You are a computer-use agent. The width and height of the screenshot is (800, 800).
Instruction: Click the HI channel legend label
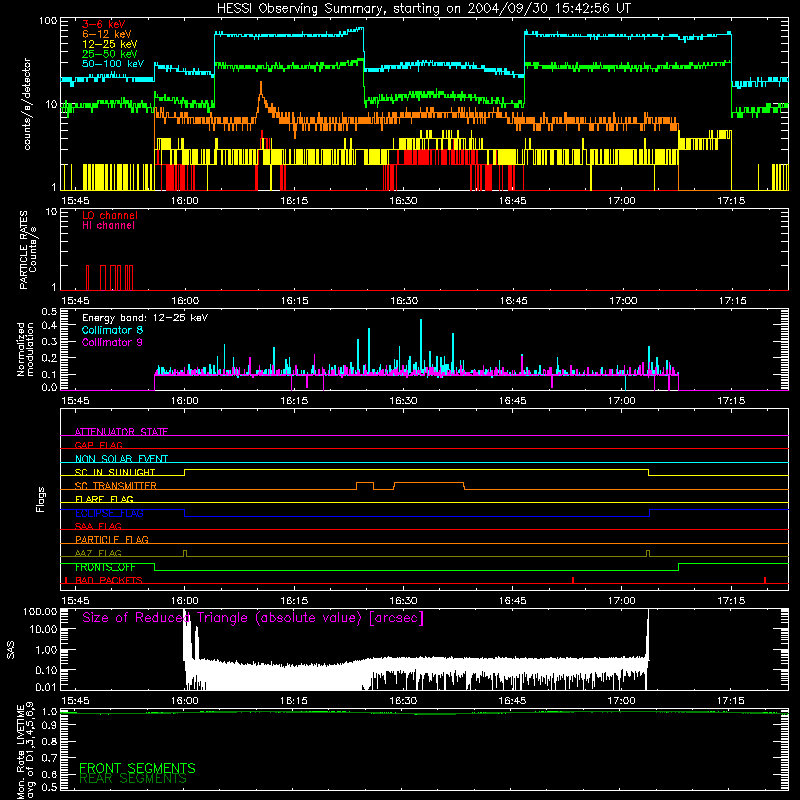click(x=108, y=226)
